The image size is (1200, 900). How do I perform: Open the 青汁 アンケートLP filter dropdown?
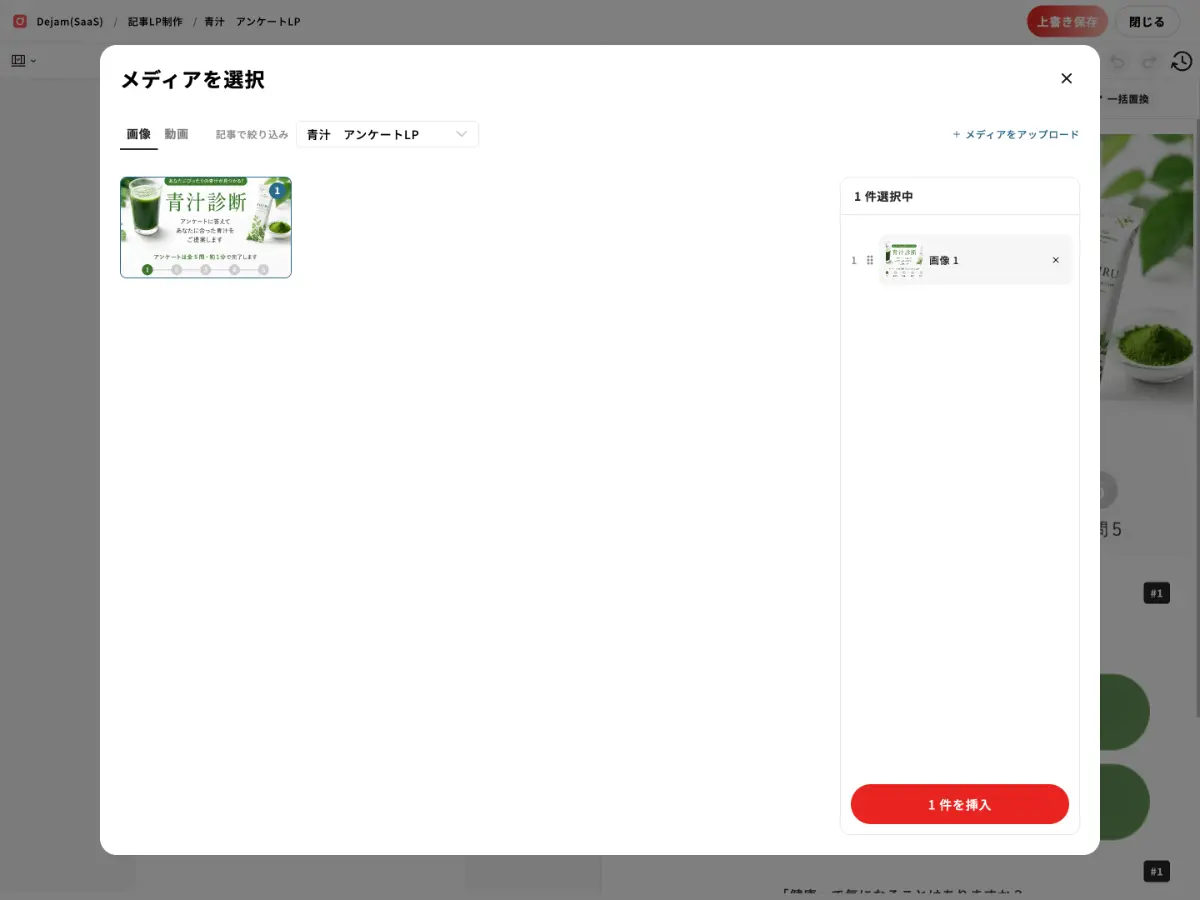pyautogui.click(x=387, y=134)
